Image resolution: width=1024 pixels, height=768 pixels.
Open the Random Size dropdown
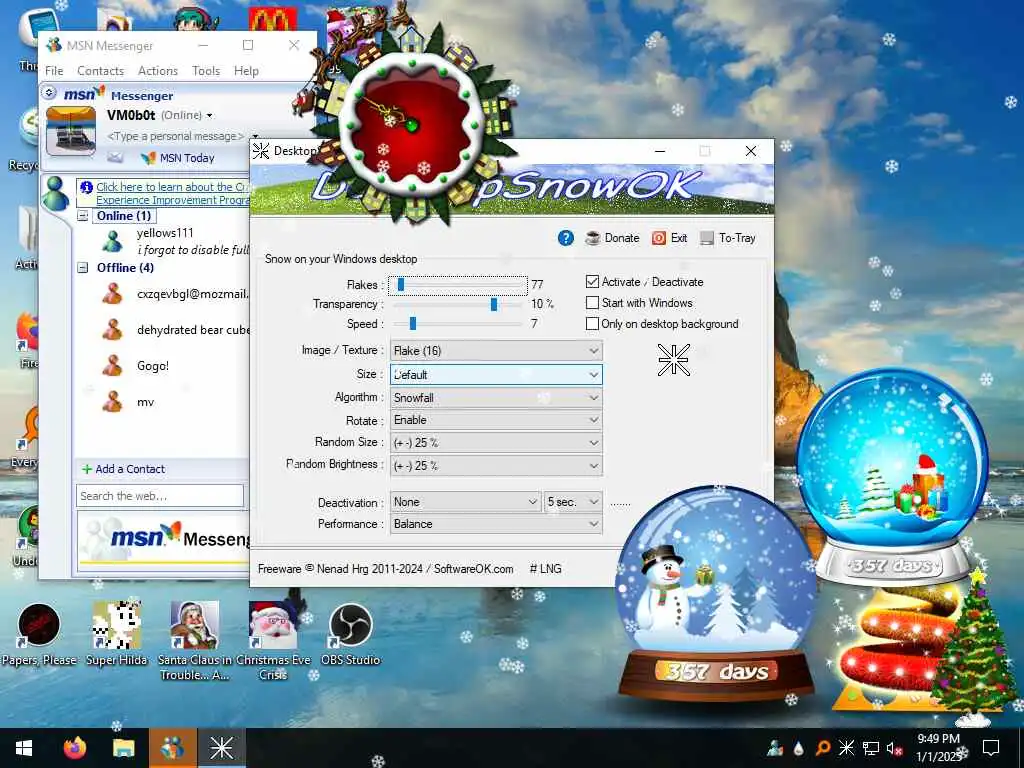(496, 442)
